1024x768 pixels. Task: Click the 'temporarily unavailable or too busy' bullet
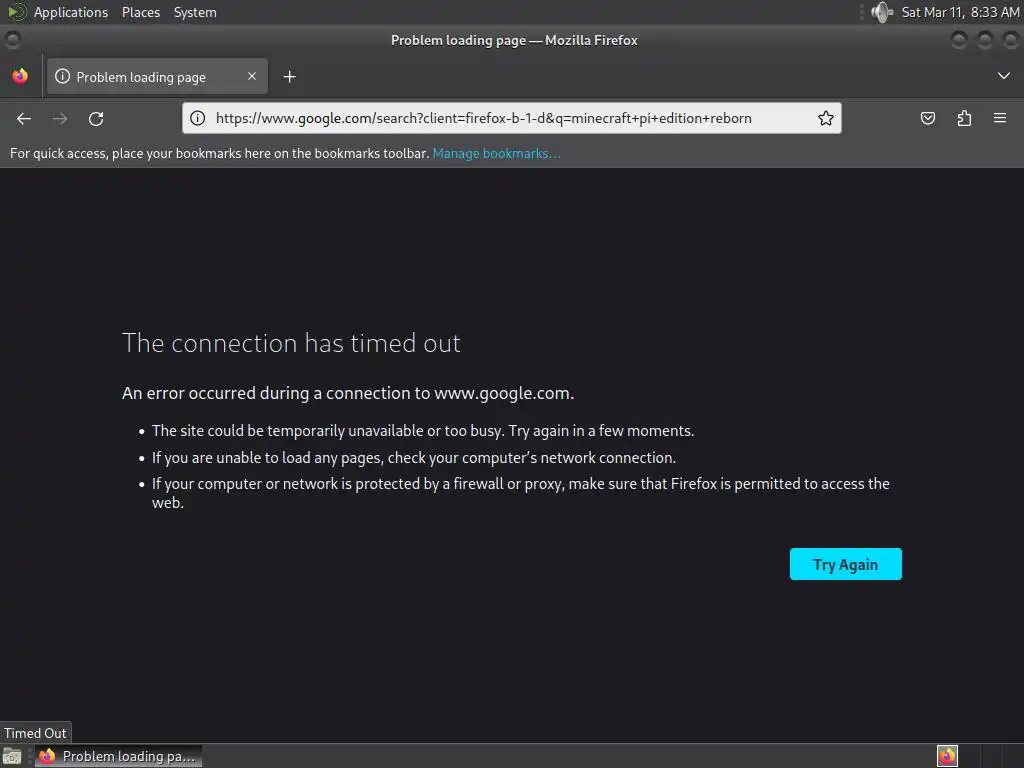[423, 431]
